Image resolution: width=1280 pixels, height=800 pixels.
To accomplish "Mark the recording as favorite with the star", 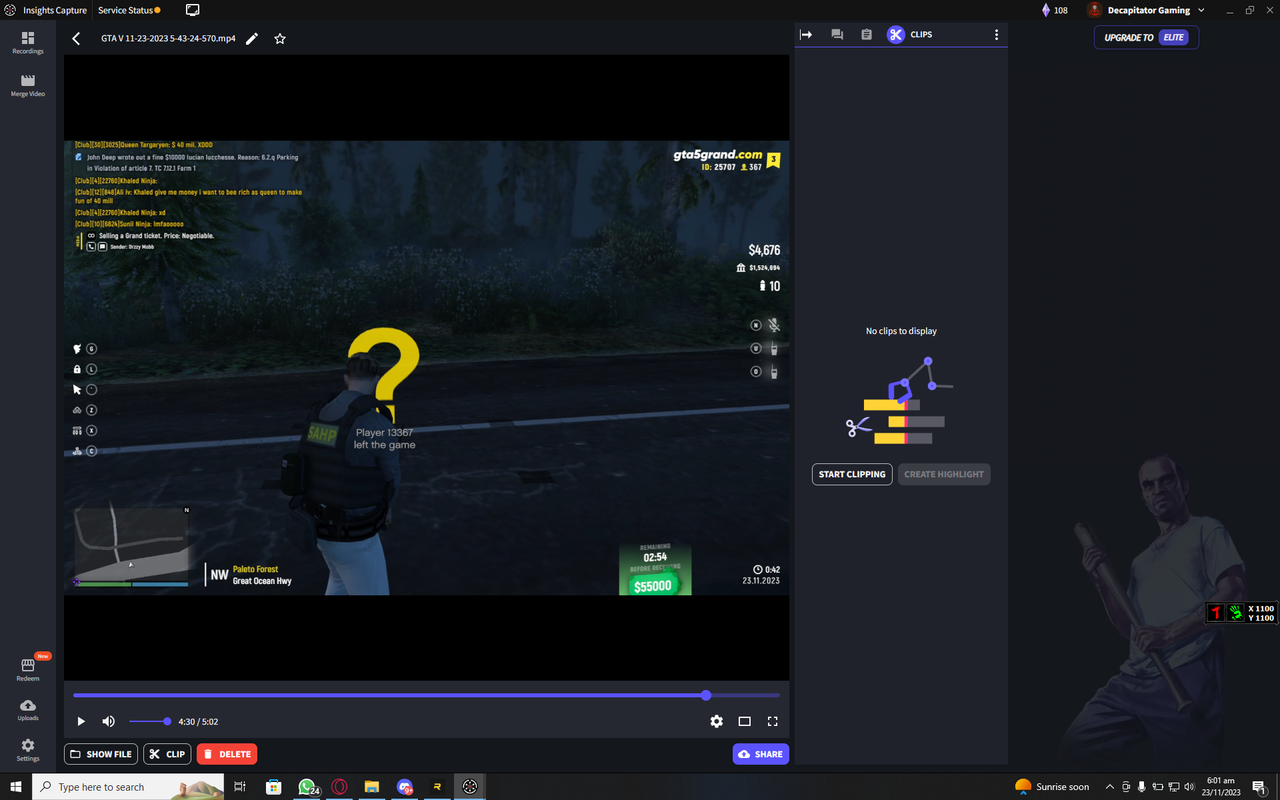I will [x=280, y=39].
